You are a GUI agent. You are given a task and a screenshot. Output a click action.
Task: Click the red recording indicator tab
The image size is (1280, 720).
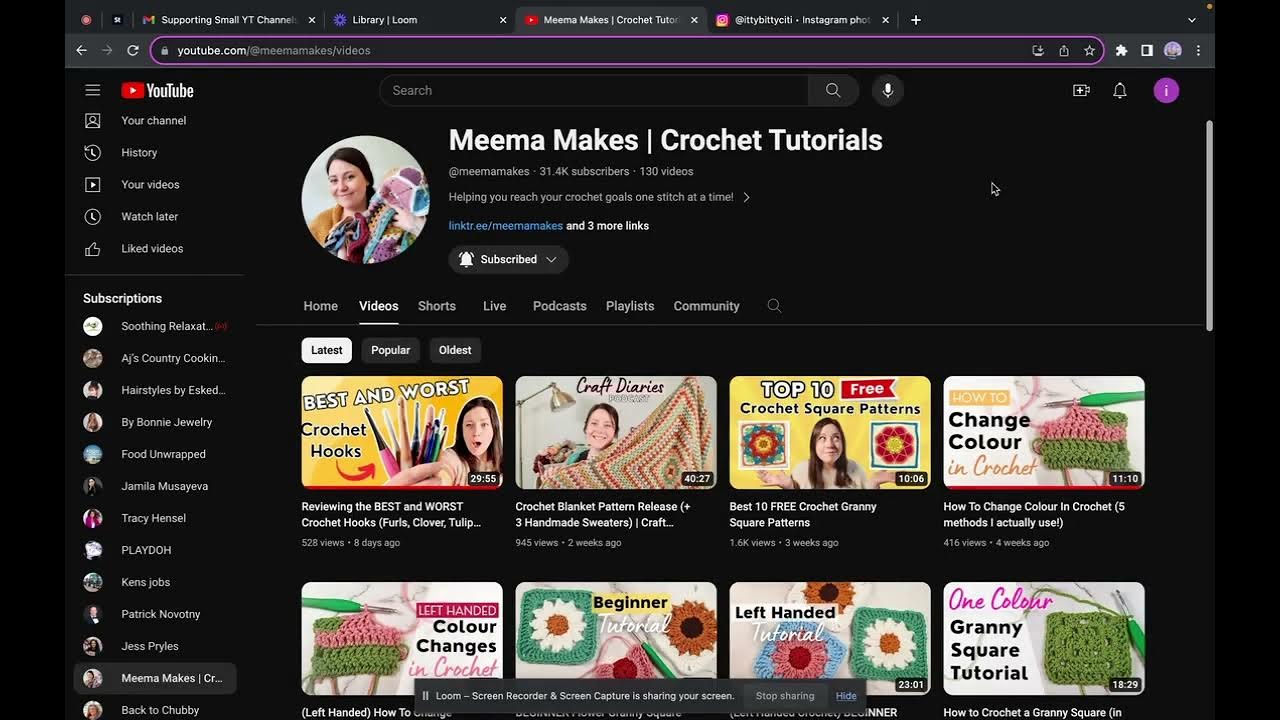pyautogui.click(x=86, y=20)
